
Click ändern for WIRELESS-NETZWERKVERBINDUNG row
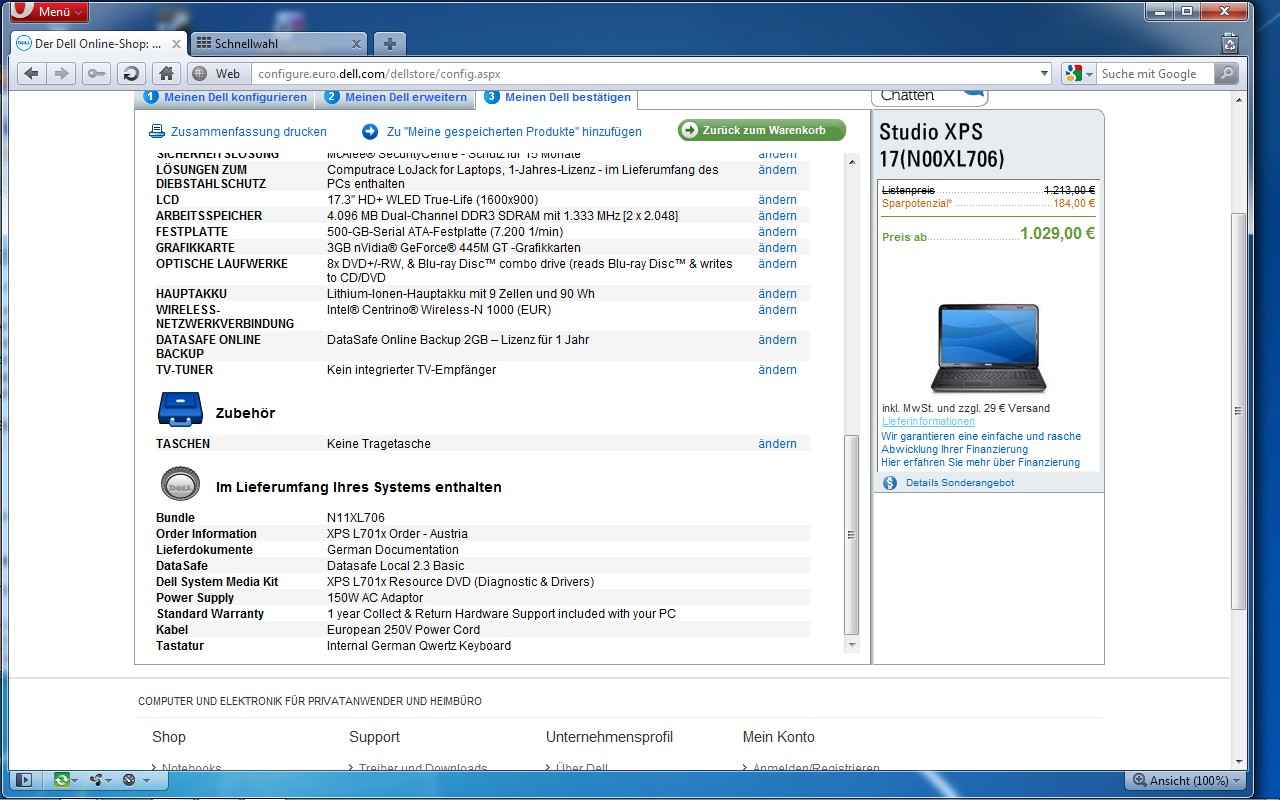pos(777,310)
